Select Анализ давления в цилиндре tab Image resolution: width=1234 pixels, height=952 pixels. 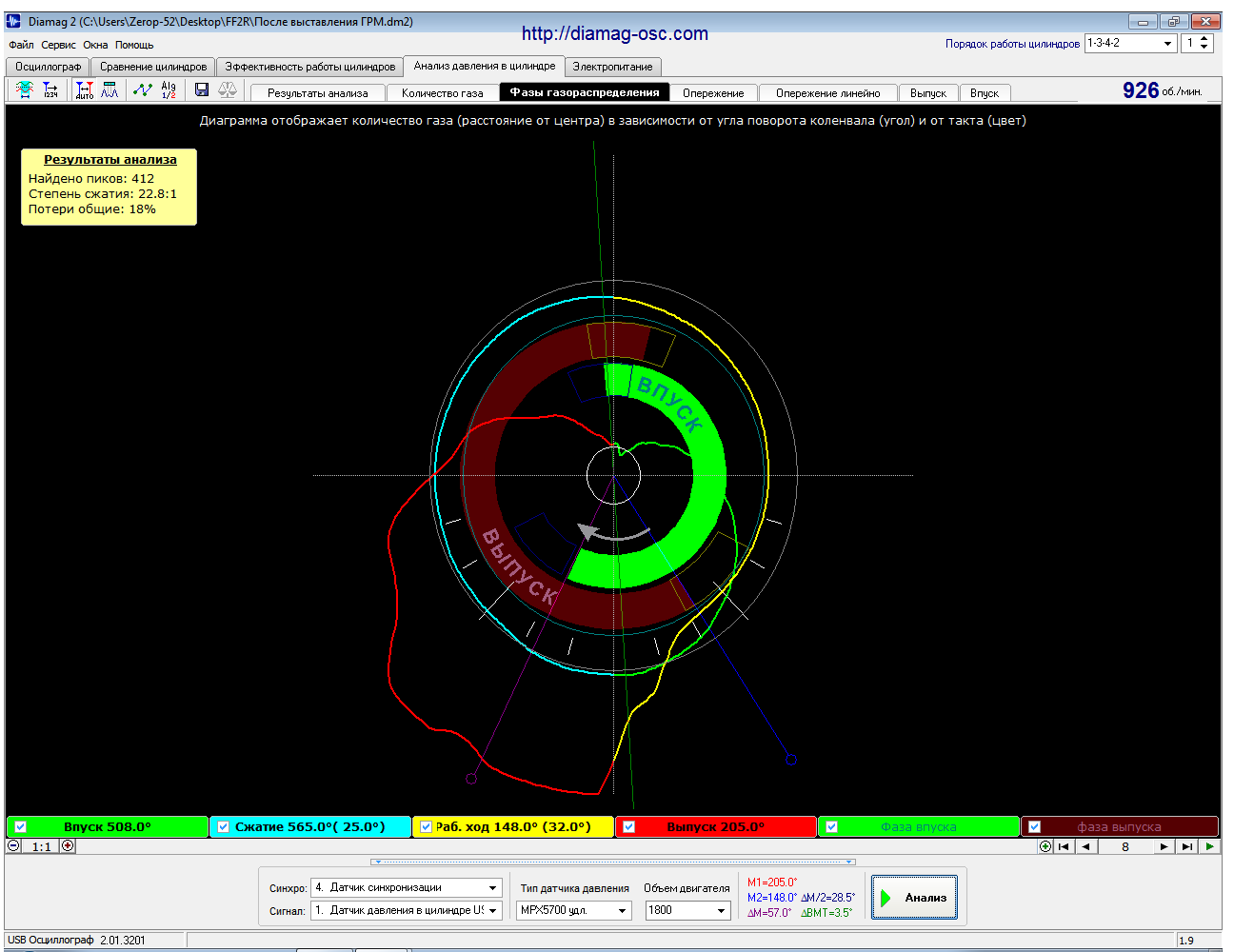point(485,66)
